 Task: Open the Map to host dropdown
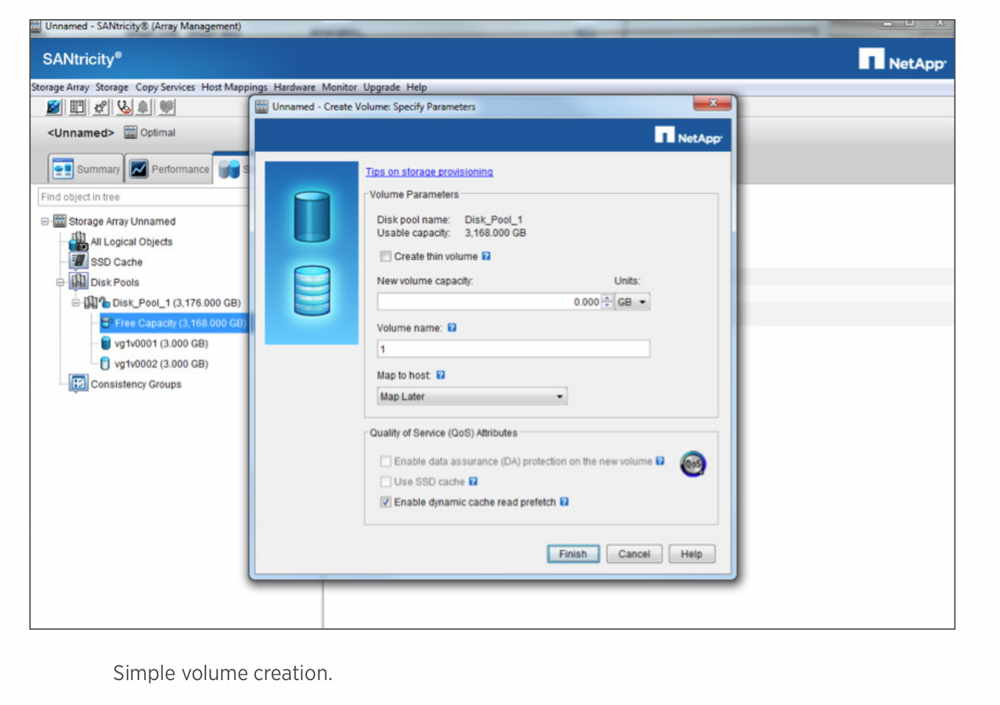(472, 396)
